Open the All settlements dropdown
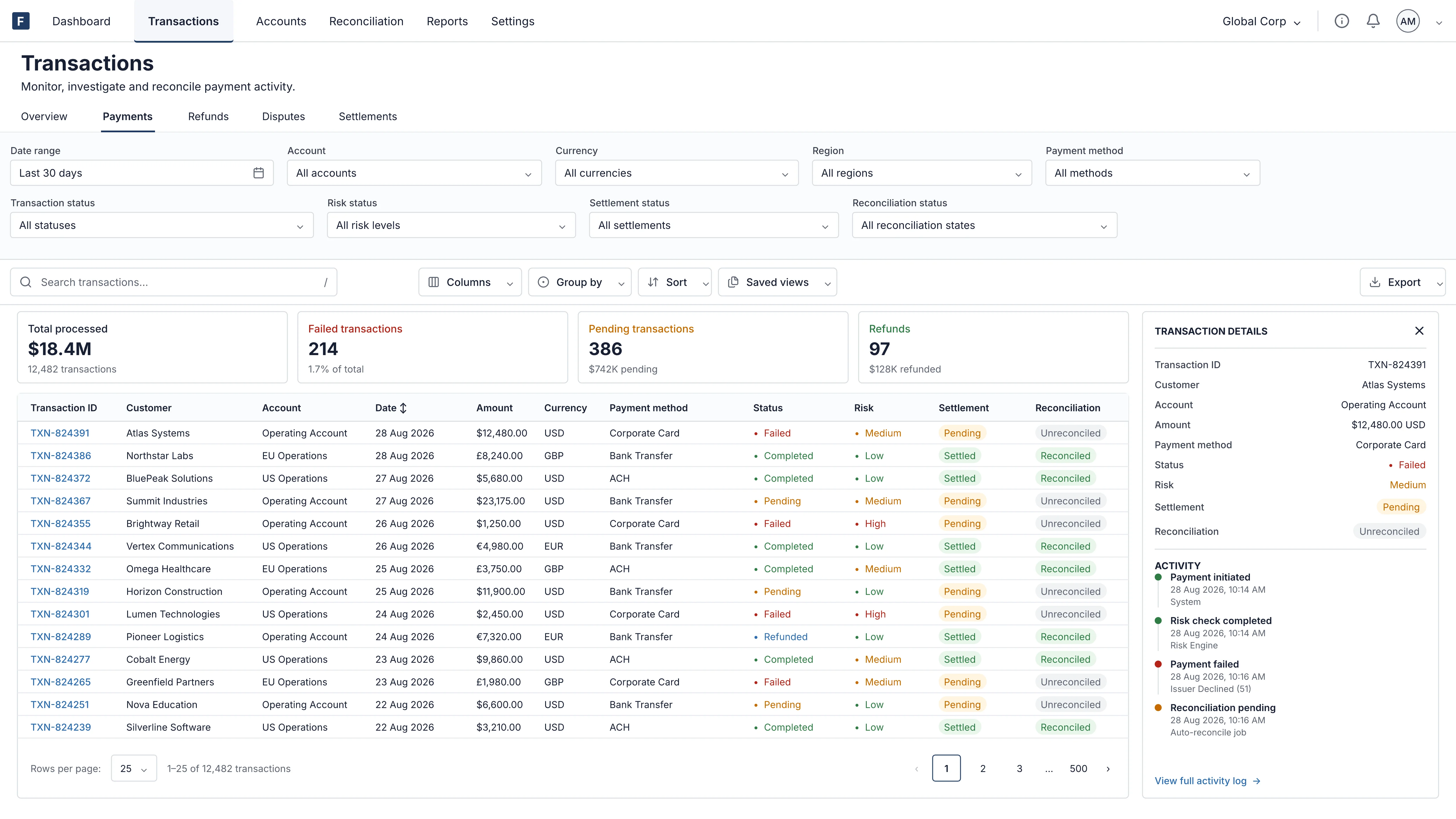The height and width of the screenshot is (819, 1456). [714, 225]
